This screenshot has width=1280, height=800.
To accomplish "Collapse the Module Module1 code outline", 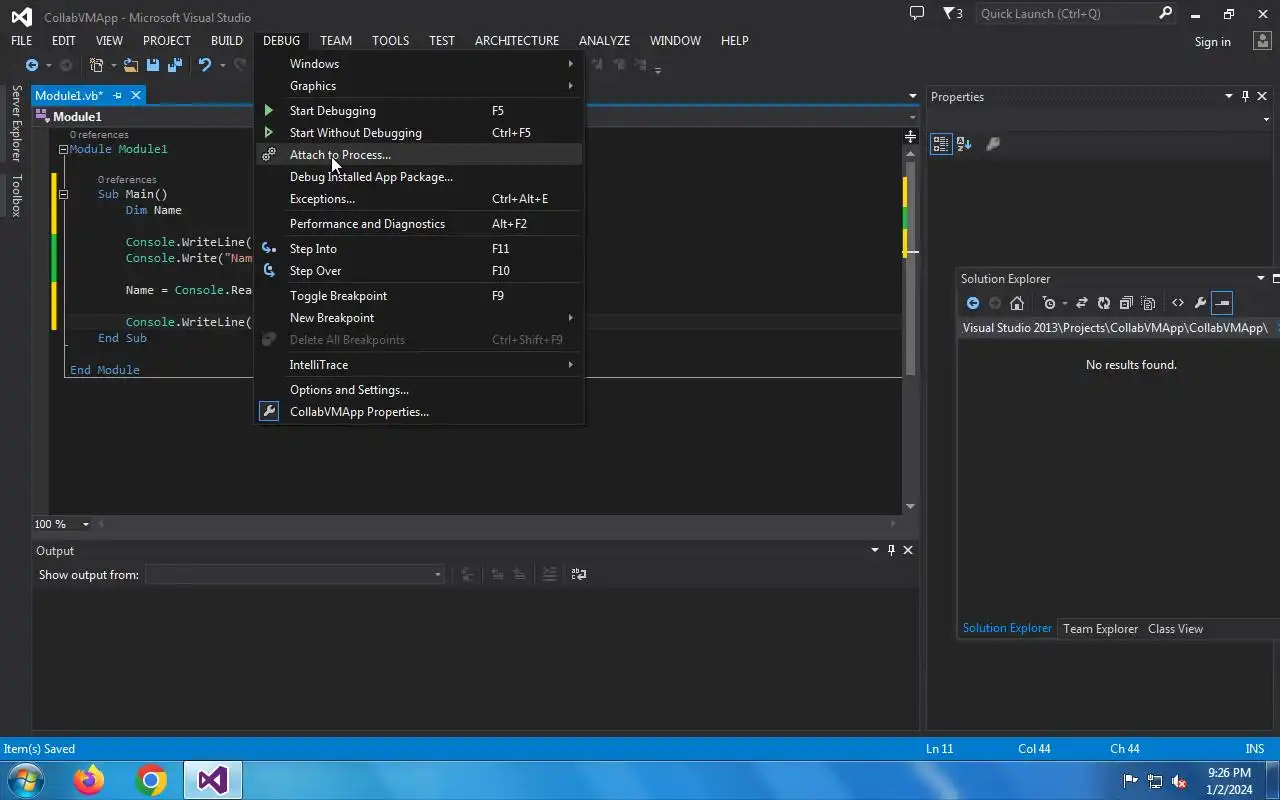I will (x=63, y=149).
